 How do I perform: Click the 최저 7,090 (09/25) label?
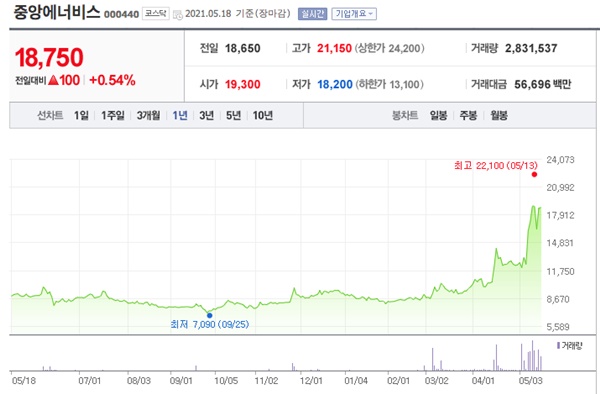tap(210, 324)
